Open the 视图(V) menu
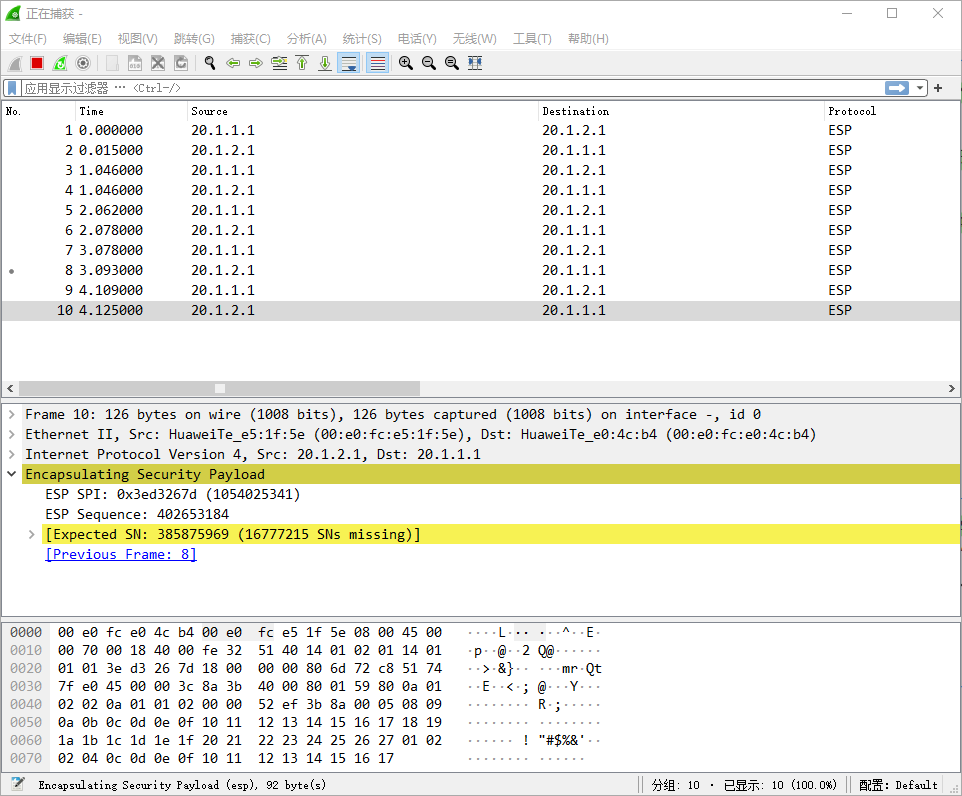This screenshot has height=796, width=962. [137, 39]
